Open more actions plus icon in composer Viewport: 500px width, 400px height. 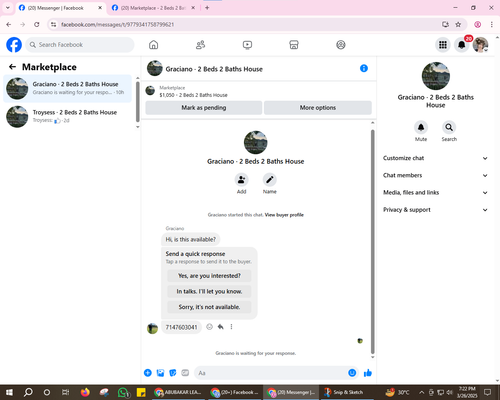[x=148, y=373]
